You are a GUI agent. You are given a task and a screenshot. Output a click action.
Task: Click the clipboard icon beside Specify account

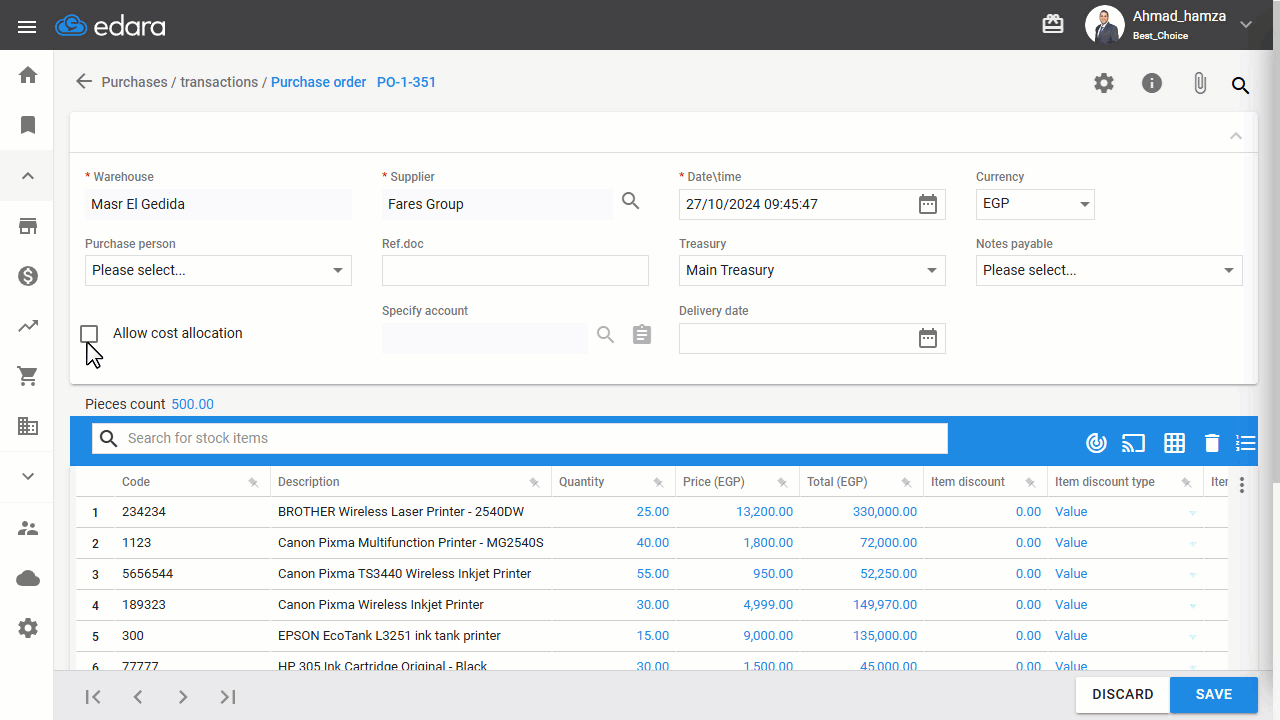pyautogui.click(x=642, y=335)
